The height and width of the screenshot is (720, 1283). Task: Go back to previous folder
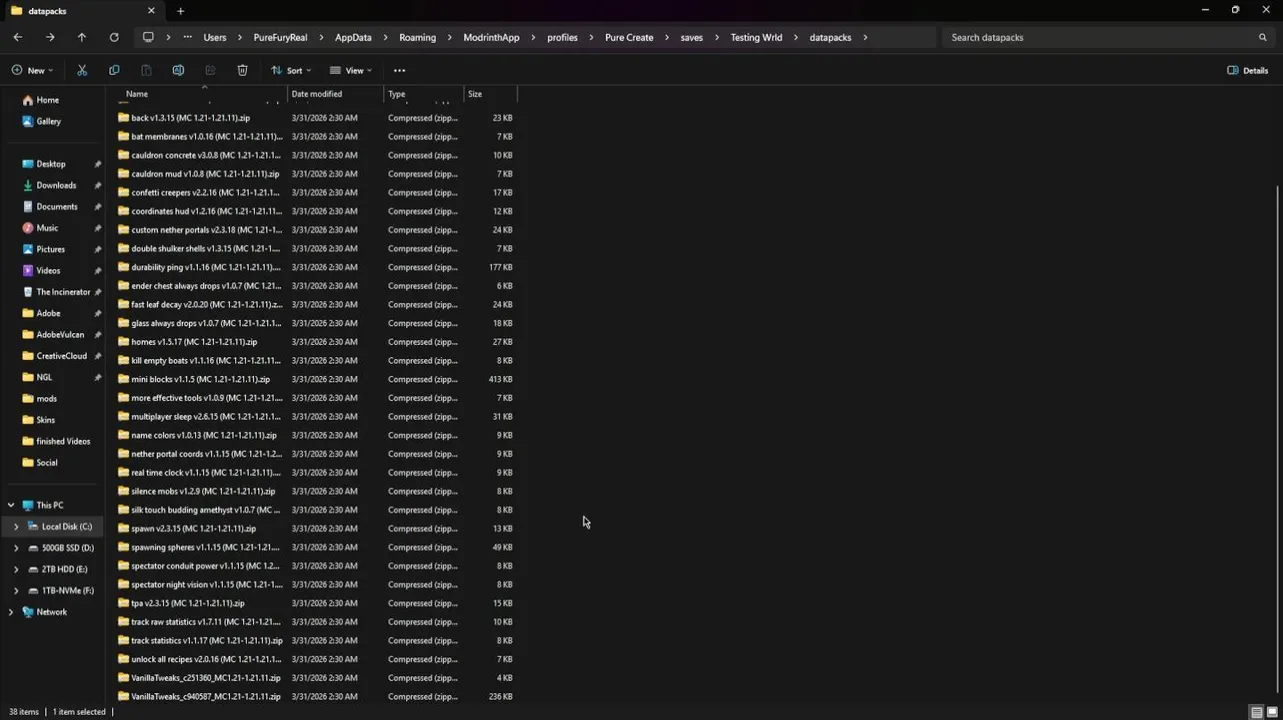(18, 37)
